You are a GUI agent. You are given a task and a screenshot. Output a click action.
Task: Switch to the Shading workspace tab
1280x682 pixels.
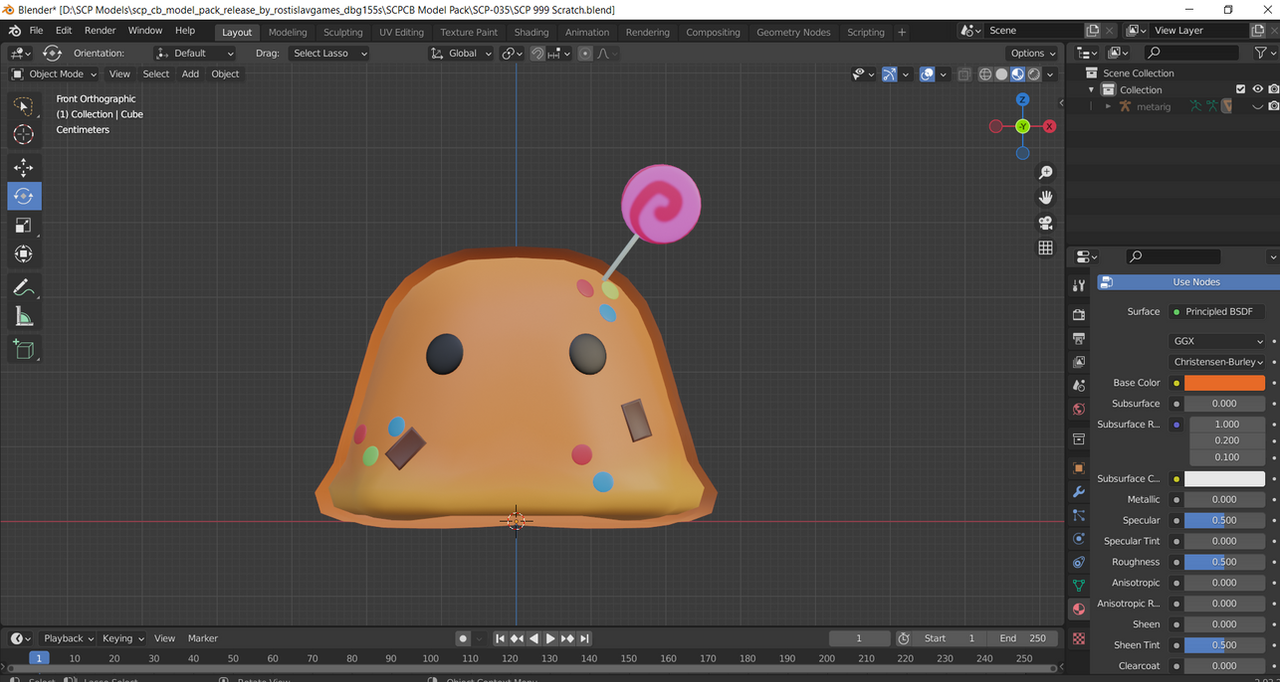click(531, 32)
